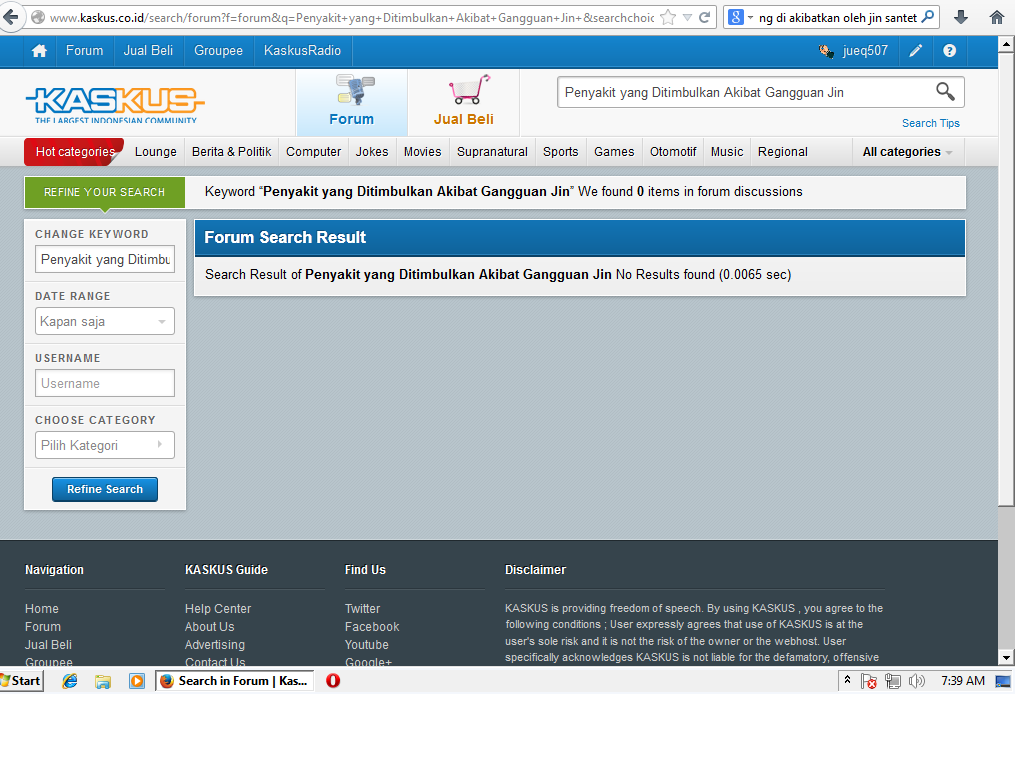Open Jual Beli in the top blue bar
Image resolution: width=1024 pixels, height=768 pixels.
148,51
